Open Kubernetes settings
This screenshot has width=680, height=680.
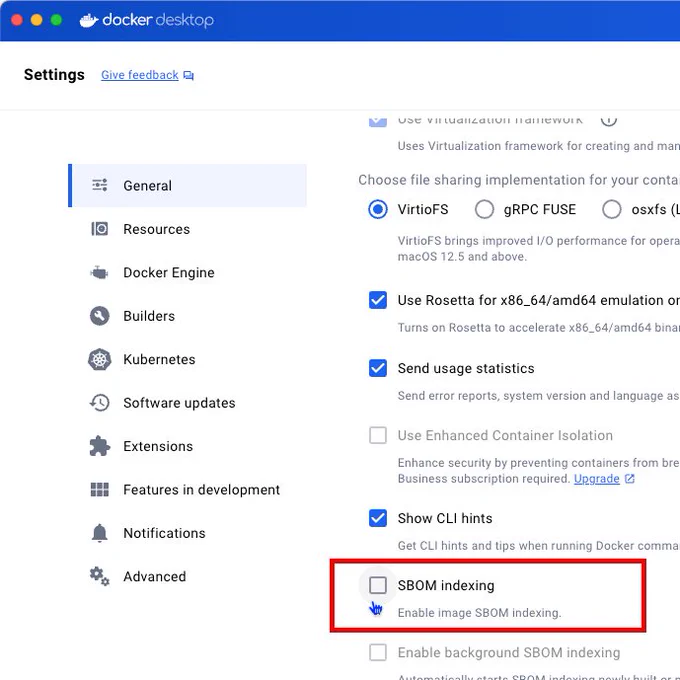[188, 359]
